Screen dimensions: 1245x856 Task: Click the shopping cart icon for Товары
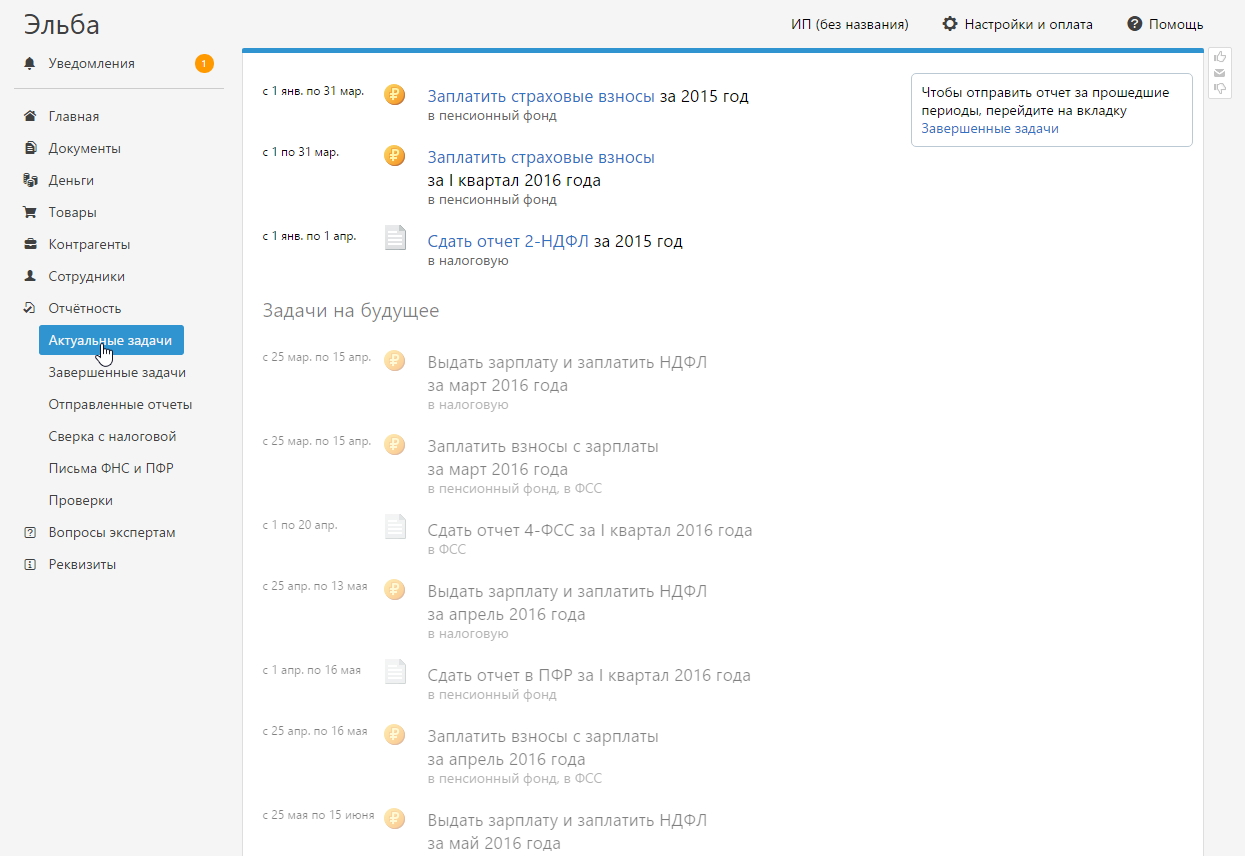click(29, 212)
